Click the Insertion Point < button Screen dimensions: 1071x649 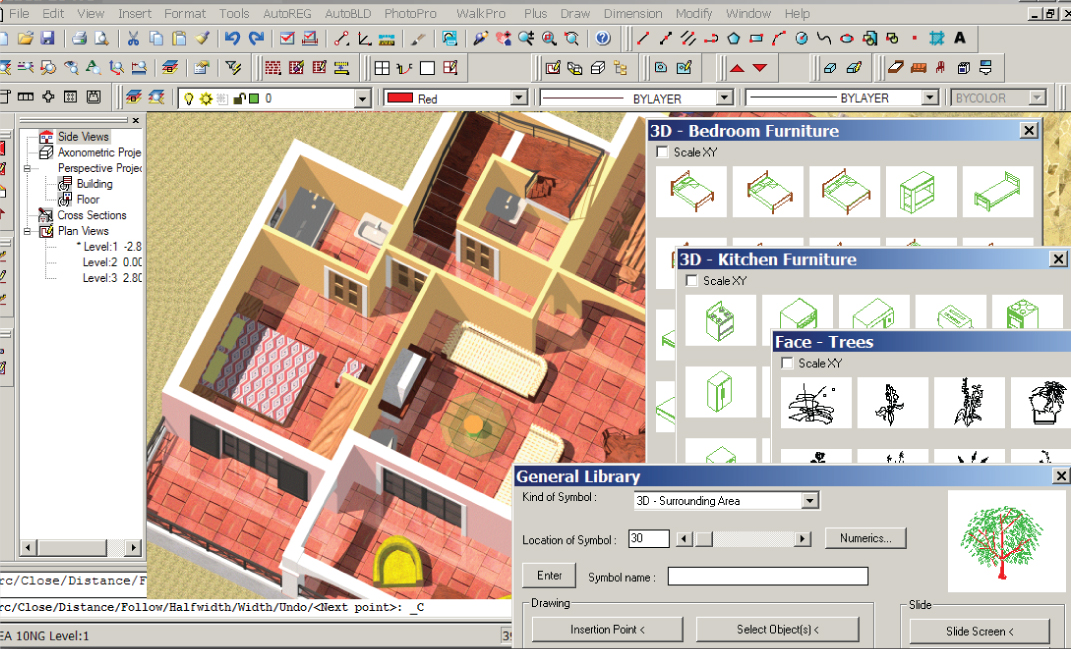(x=607, y=629)
